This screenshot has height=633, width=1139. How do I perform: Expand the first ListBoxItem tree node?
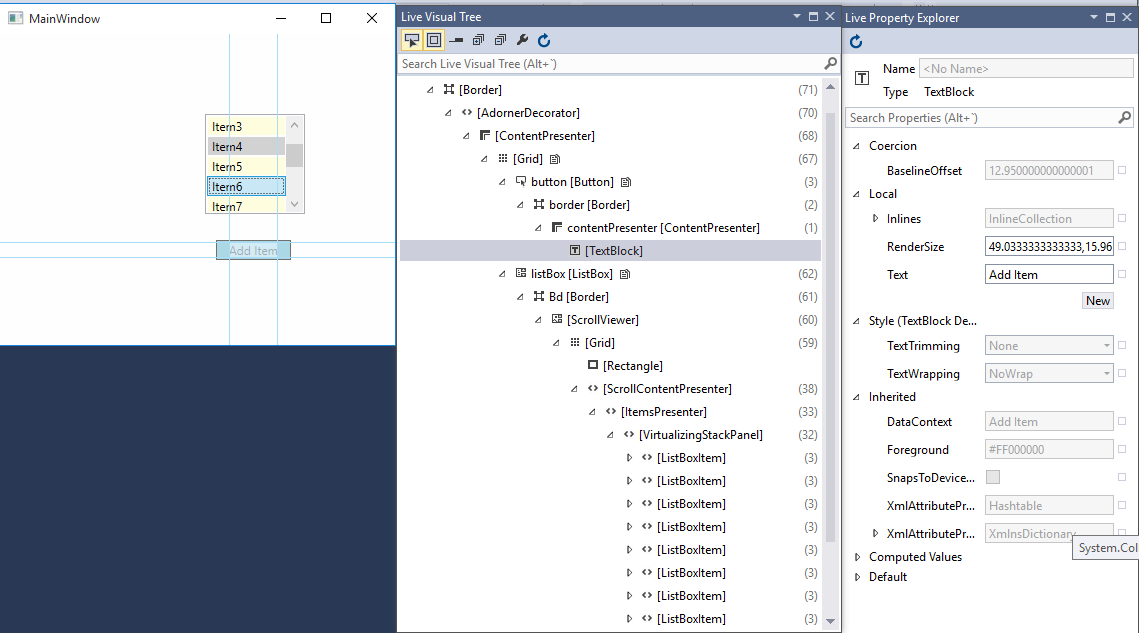tap(630, 457)
